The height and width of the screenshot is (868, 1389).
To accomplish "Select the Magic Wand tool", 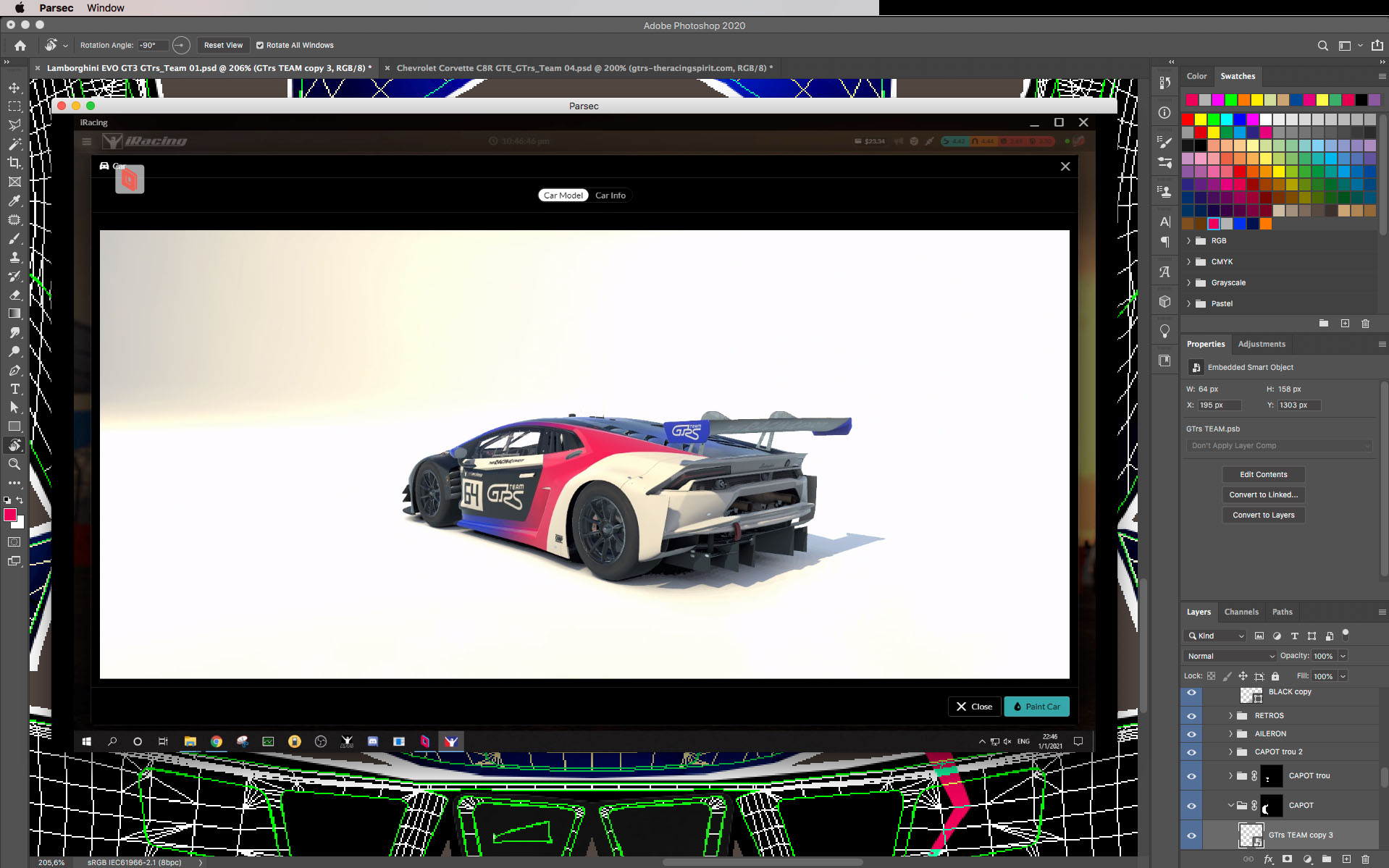I will pos(14,144).
